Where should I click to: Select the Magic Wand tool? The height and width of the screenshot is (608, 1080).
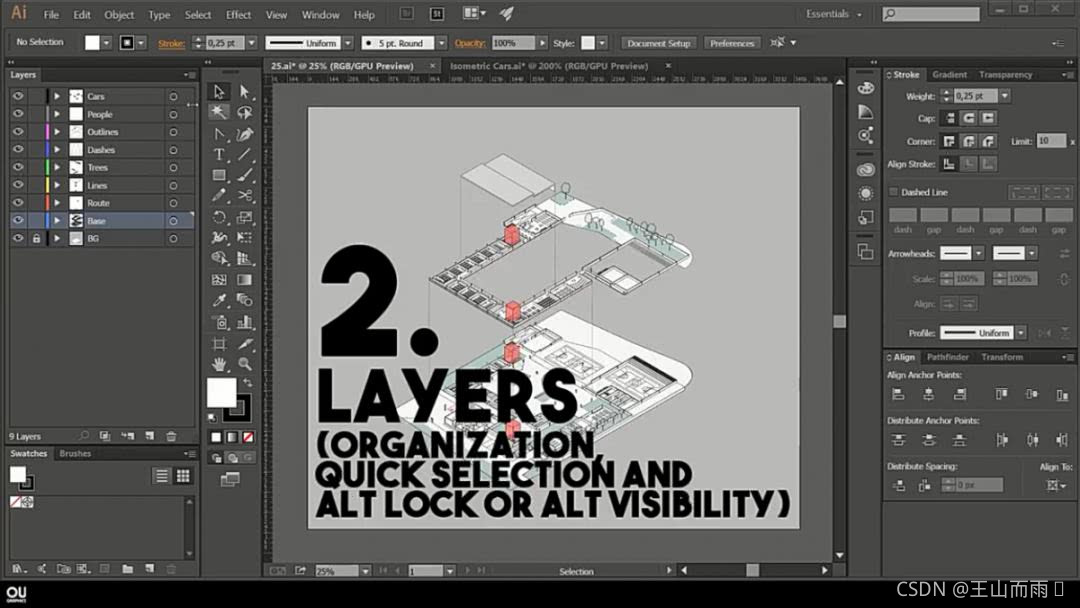219,112
